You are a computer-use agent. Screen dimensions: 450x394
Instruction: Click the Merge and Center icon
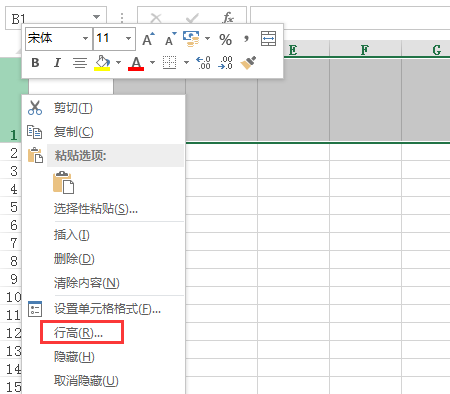click(x=268, y=39)
